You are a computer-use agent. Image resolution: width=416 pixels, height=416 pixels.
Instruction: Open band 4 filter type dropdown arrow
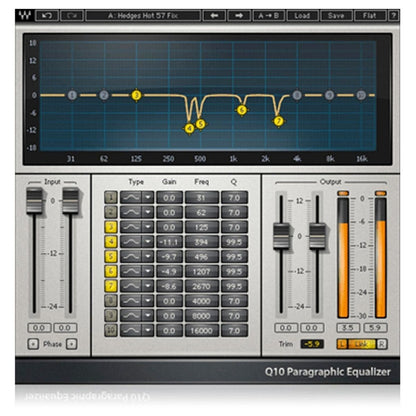(148, 242)
